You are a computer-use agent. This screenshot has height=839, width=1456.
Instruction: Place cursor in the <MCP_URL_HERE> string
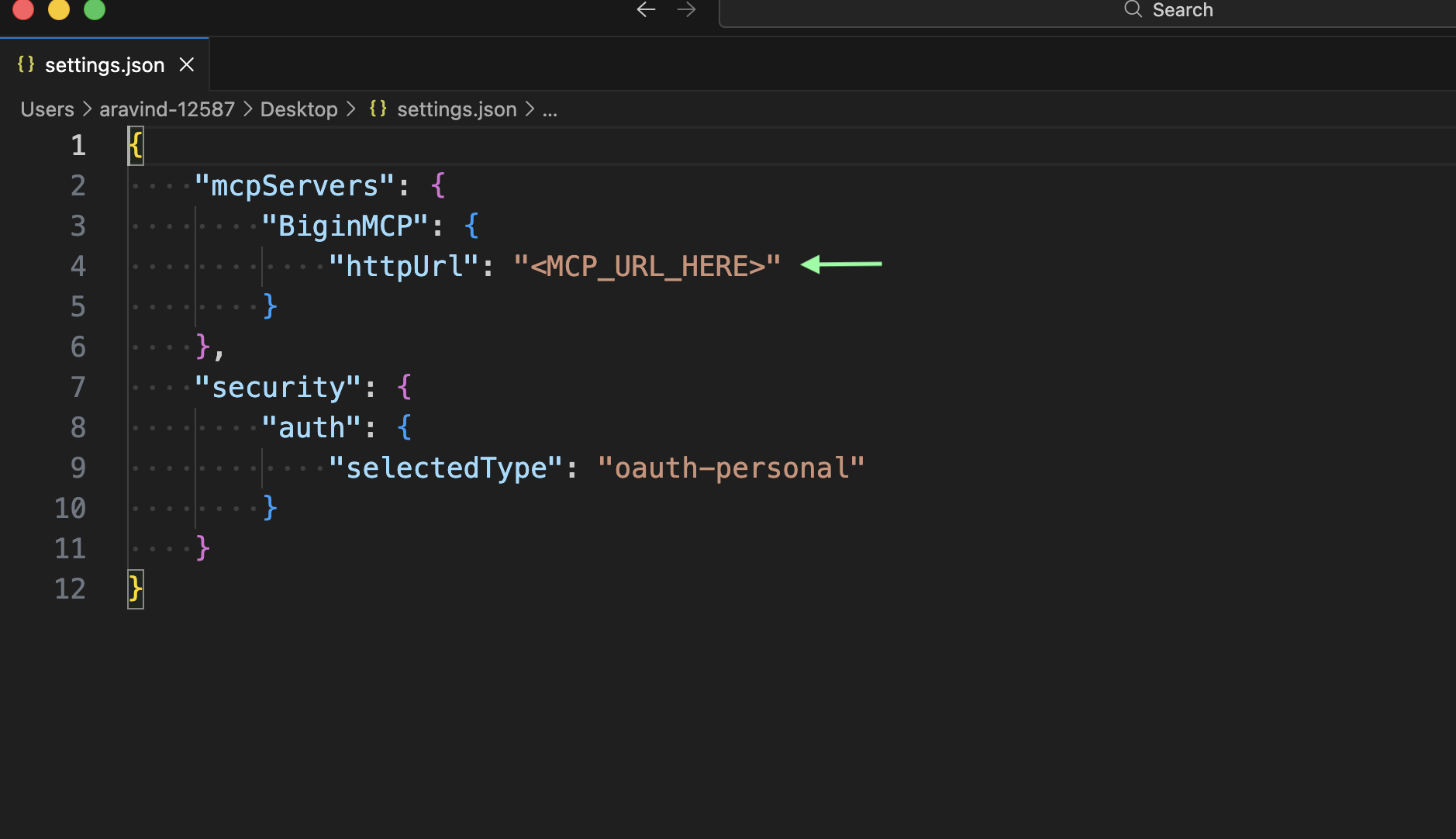tap(647, 266)
